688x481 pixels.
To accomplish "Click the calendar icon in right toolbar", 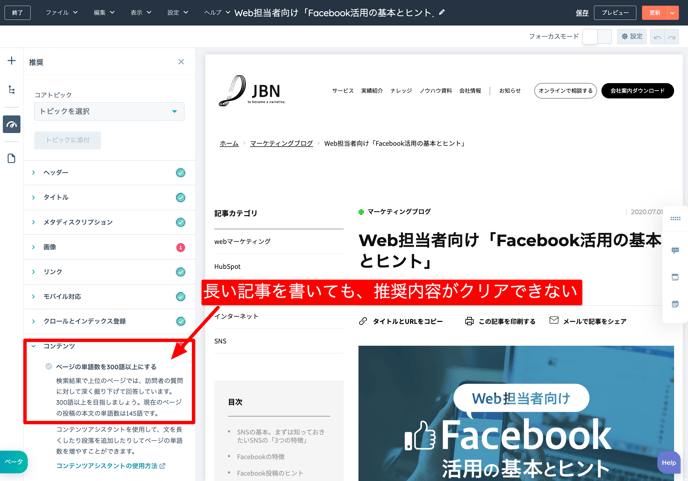I will [x=675, y=304].
